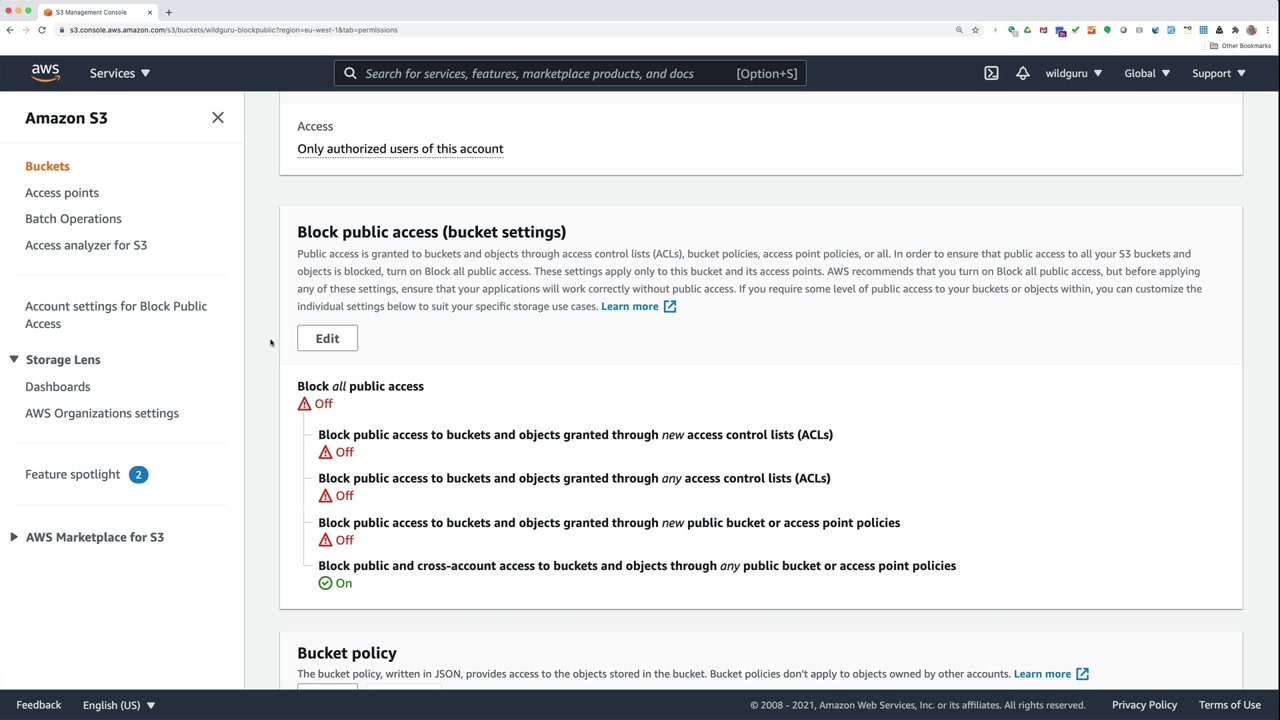Open the notifications bell in the AWS header
1280x720 pixels.
pyautogui.click(x=1022, y=73)
